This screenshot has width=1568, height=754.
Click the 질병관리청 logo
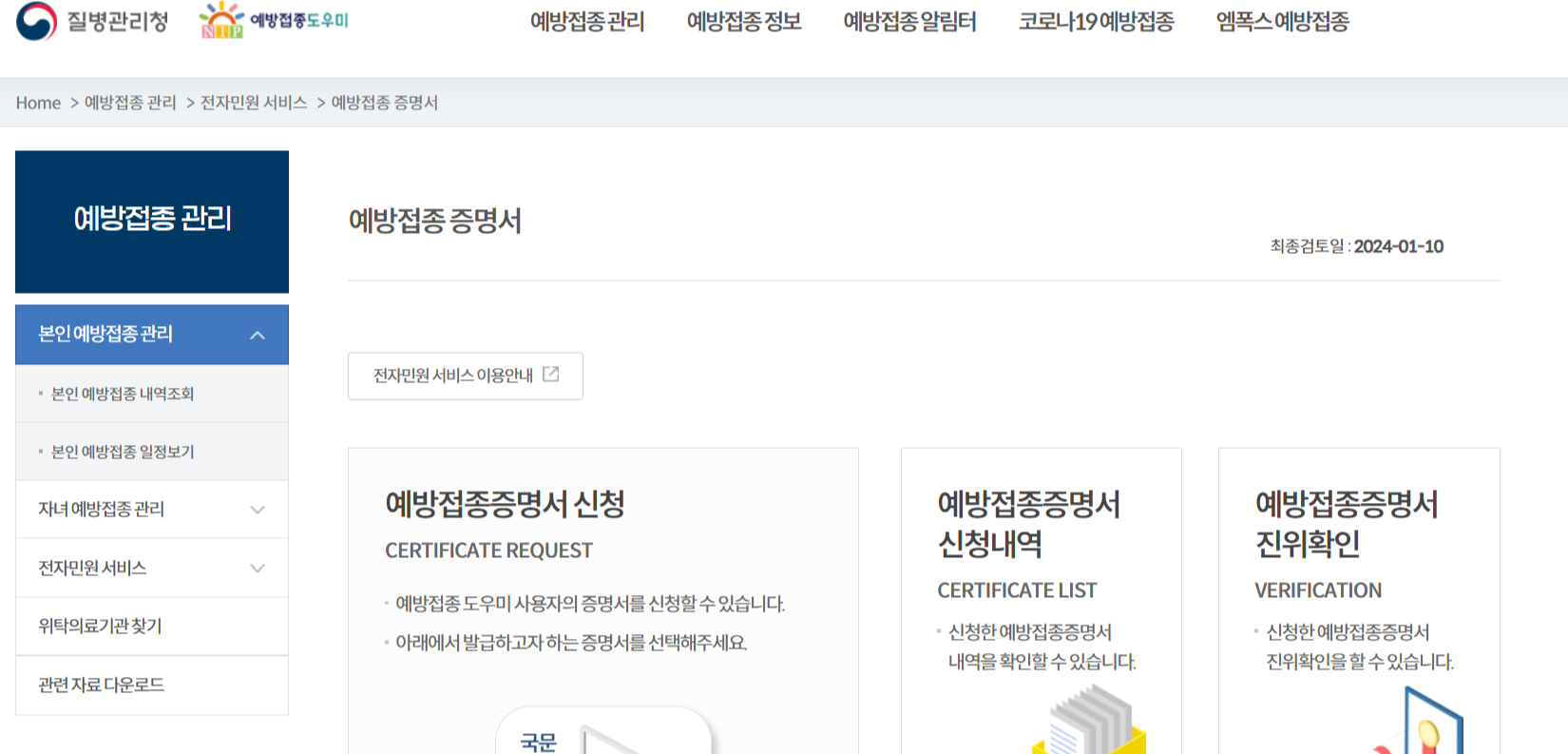click(92, 21)
